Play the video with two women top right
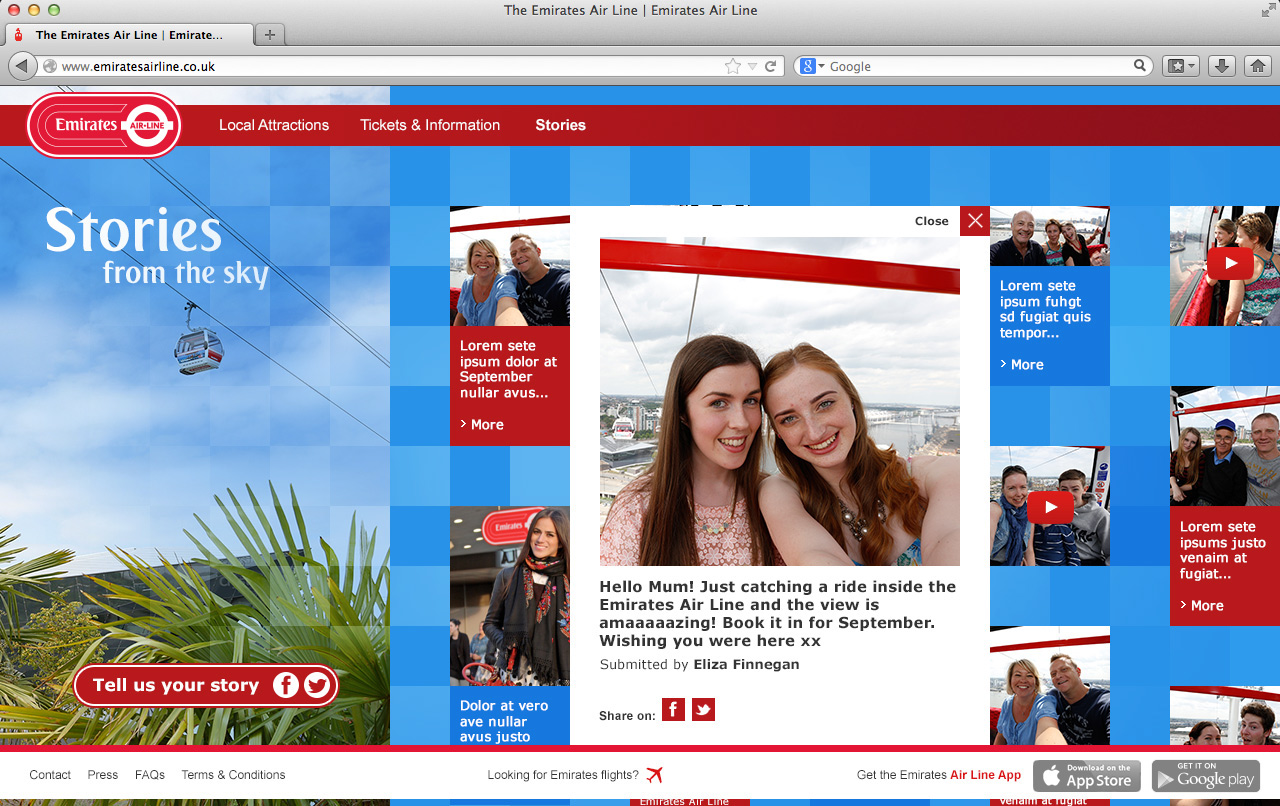 coord(1229,264)
